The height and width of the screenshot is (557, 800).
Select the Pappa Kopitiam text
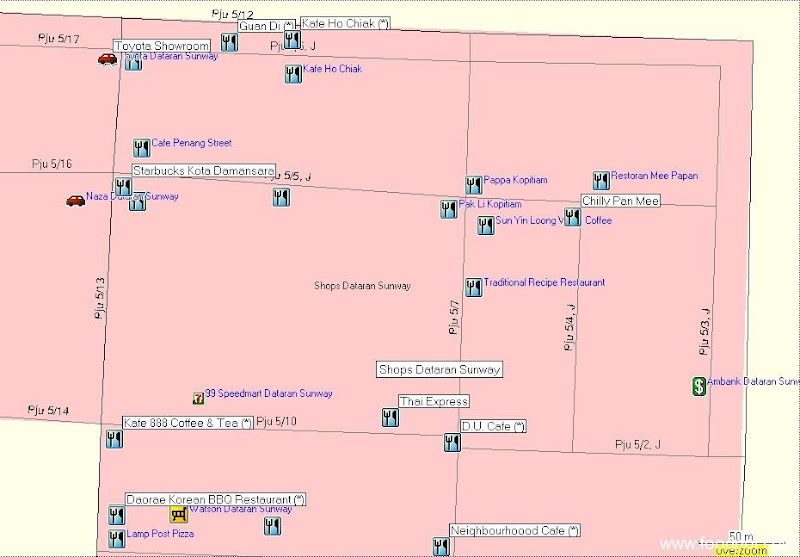515,180
